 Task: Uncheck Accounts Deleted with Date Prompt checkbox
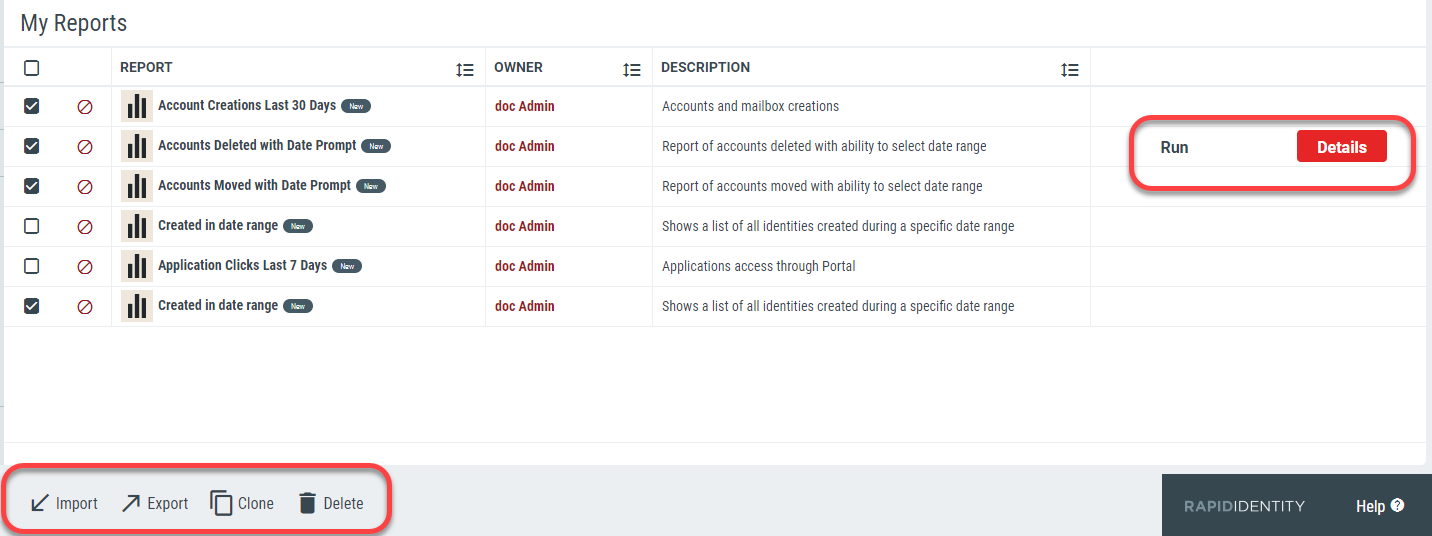click(x=32, y=146)
